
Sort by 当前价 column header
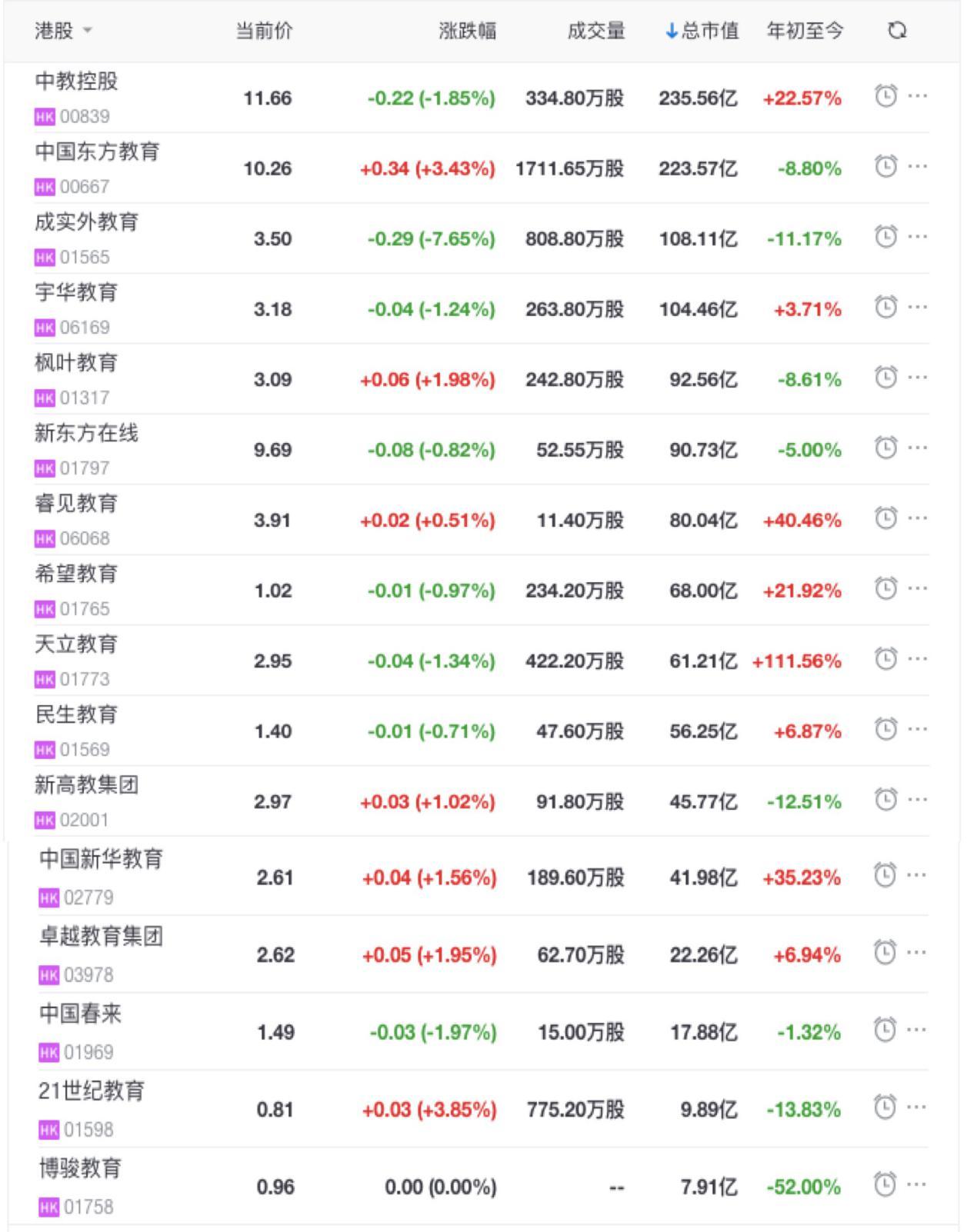(x=264, y=31)
